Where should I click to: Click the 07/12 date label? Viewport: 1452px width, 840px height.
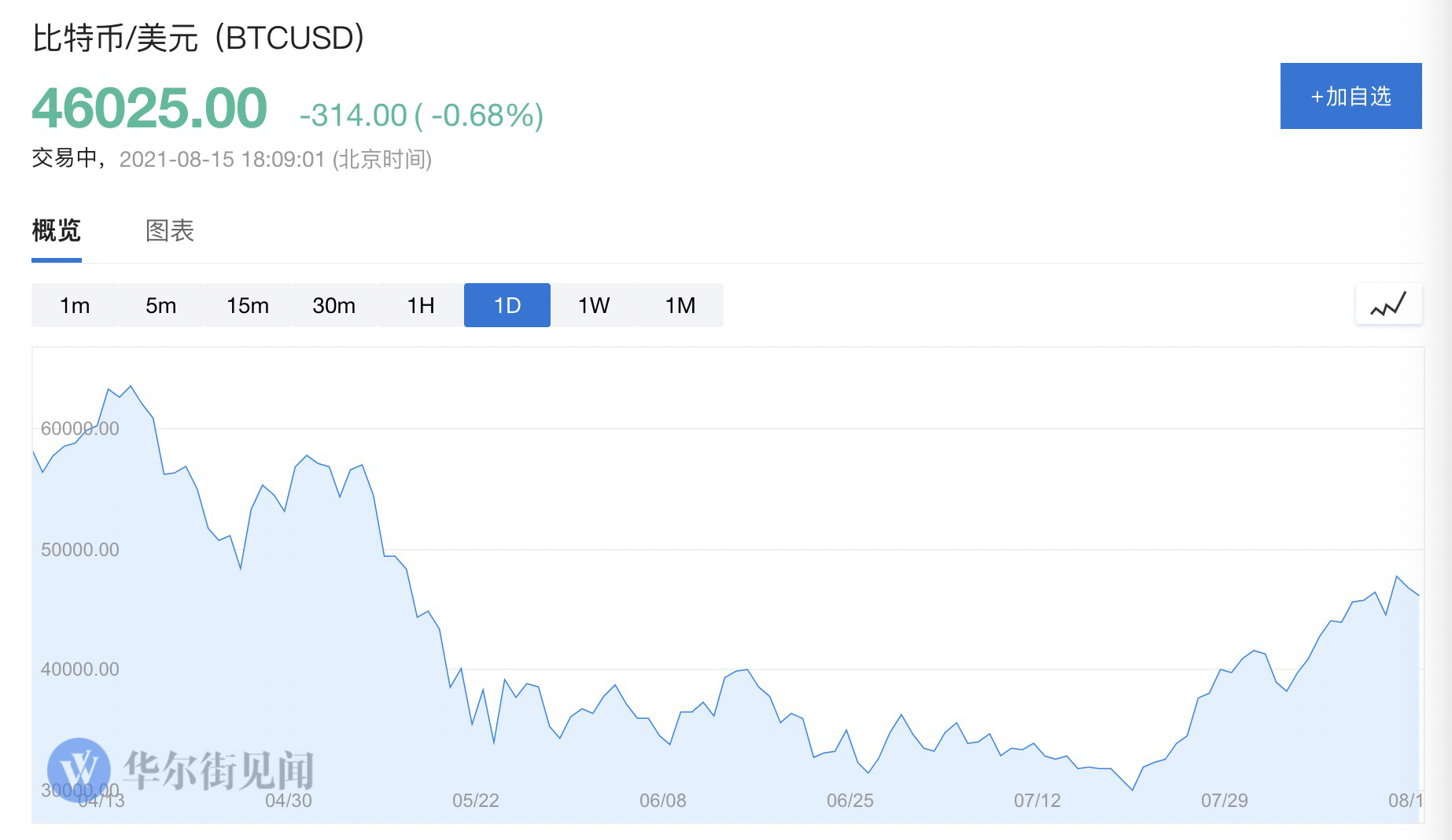click(x=1037, y=801)
